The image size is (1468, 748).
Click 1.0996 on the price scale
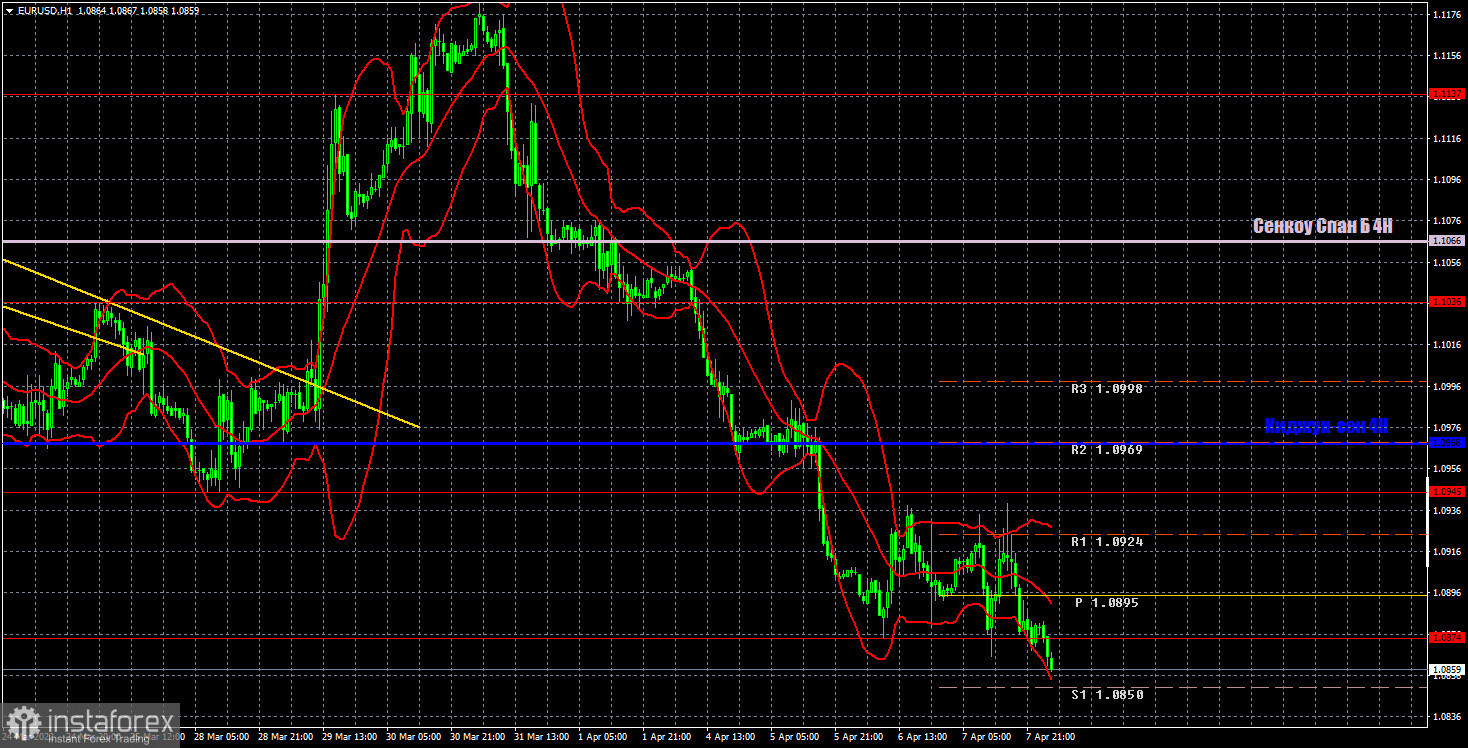(x=1448, y=387)
